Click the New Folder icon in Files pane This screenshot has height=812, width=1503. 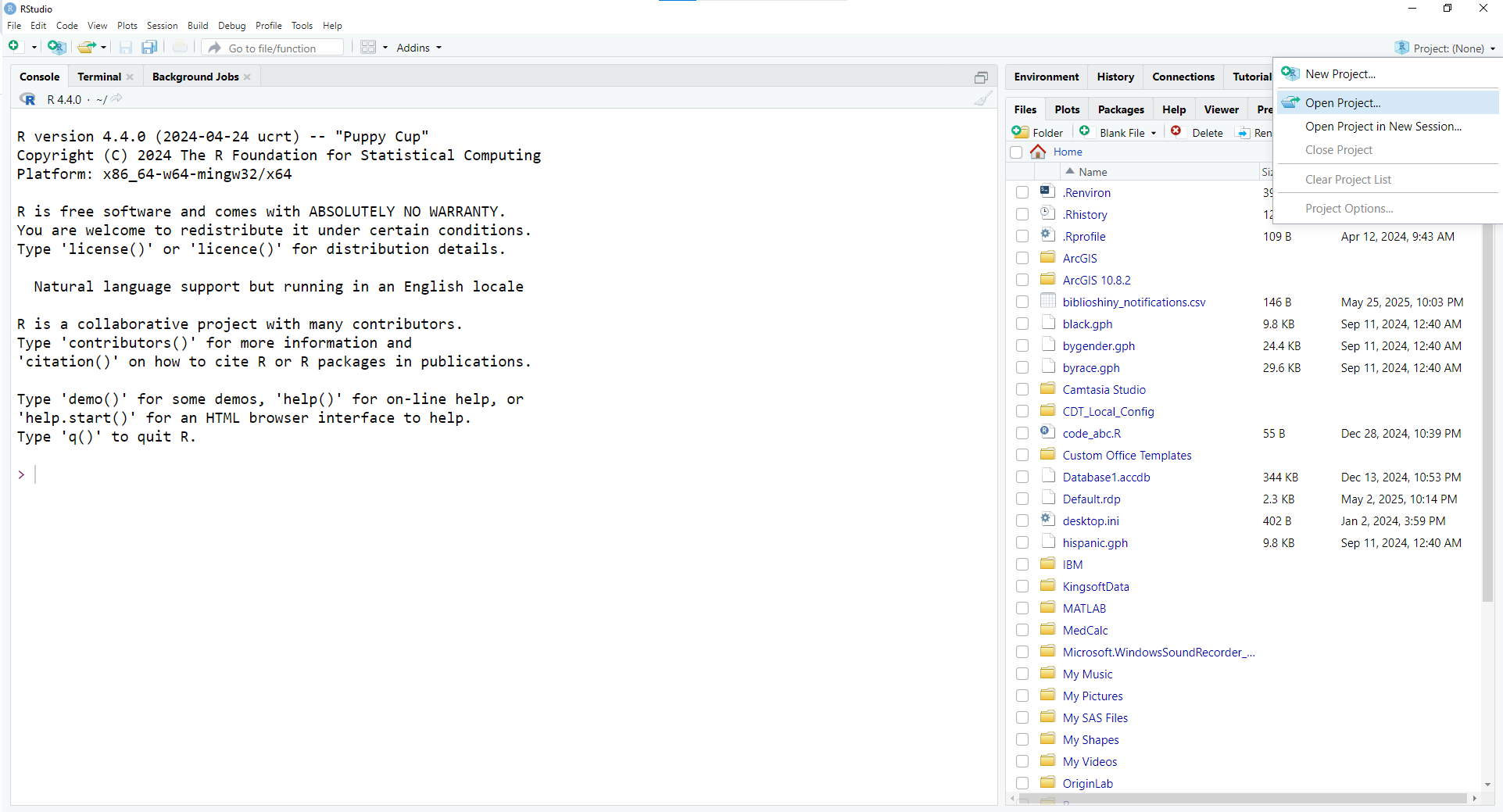pos(1021,132)
